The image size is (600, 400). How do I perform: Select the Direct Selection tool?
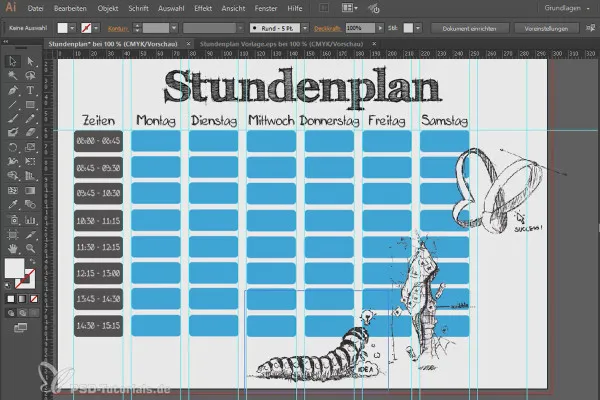30,61
